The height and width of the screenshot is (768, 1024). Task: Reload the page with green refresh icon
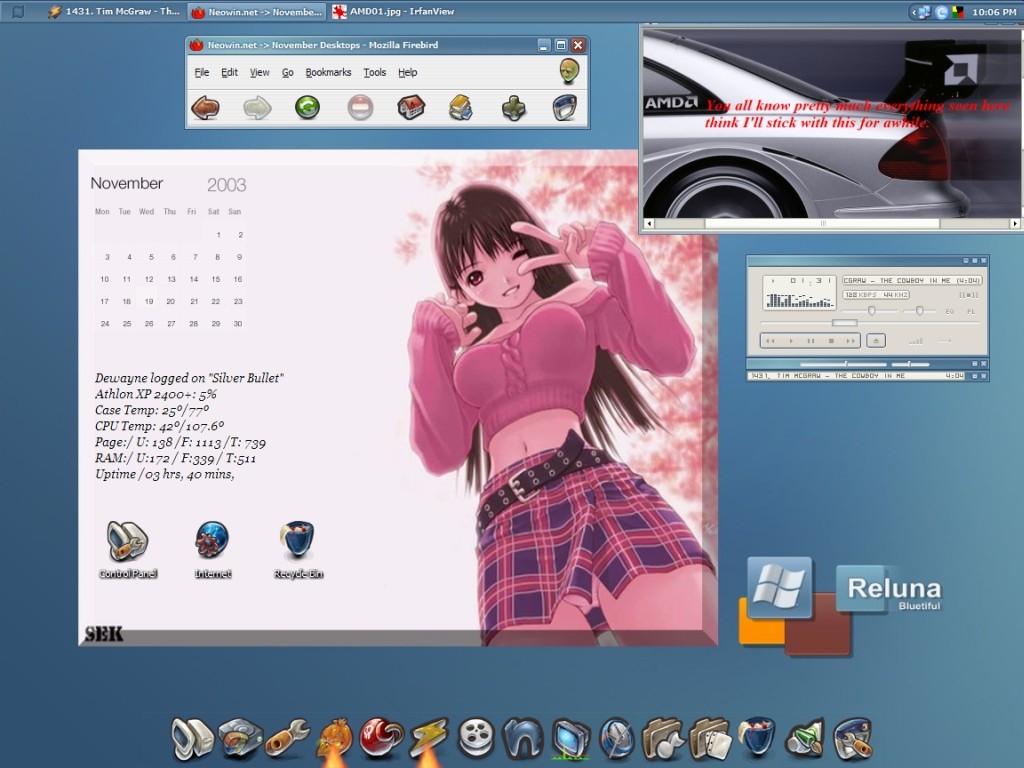(308, 107)
